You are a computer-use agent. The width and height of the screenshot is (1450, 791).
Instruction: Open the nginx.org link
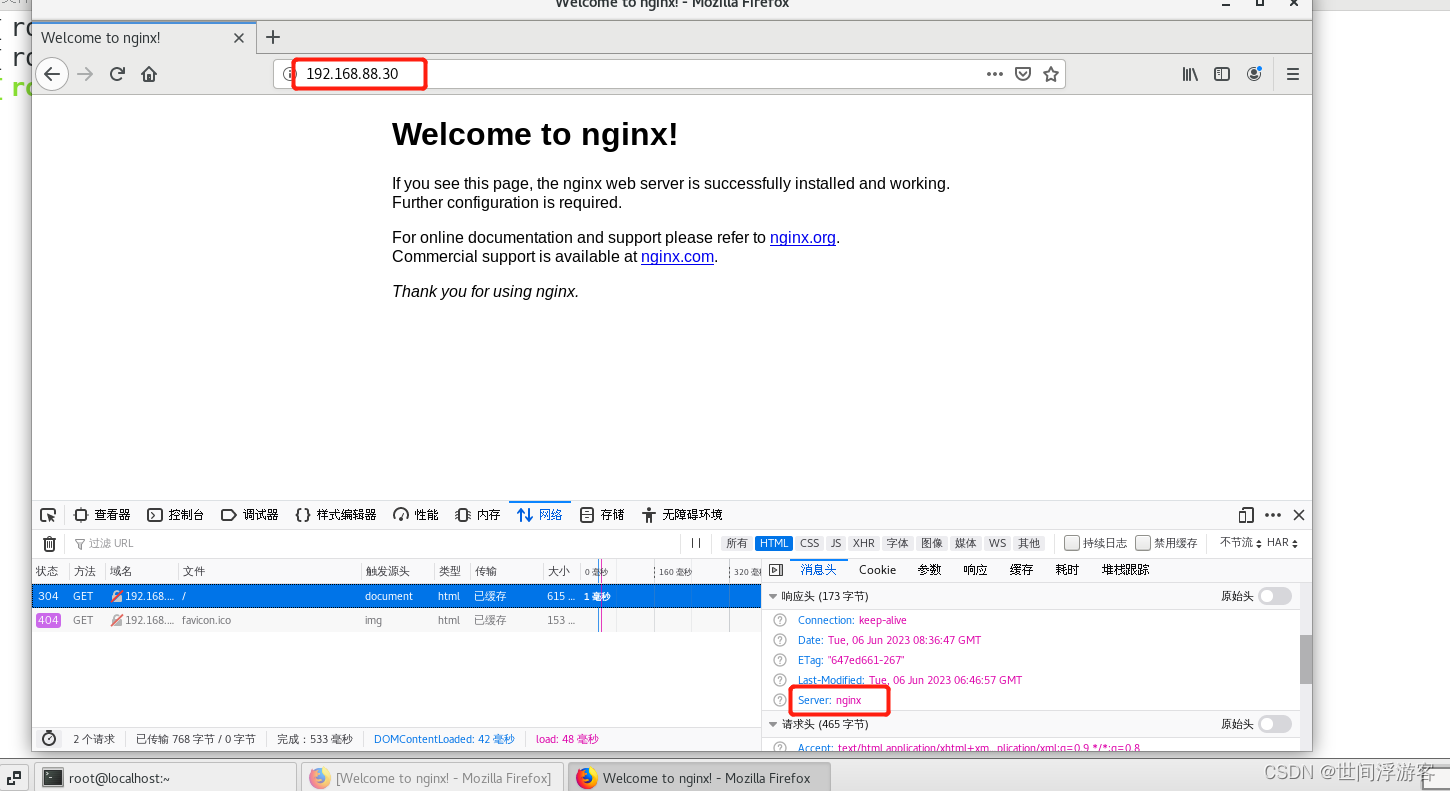[802, 238]
